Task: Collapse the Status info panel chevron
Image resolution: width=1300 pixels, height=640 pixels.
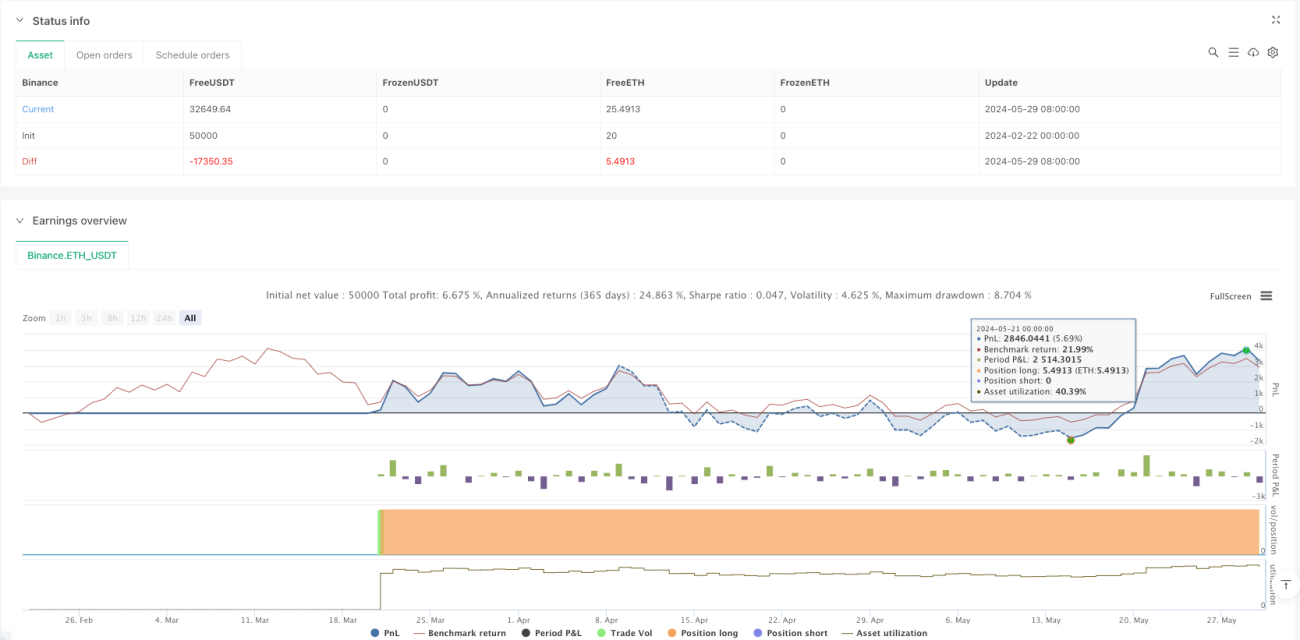Action: [x=21, y=21]
